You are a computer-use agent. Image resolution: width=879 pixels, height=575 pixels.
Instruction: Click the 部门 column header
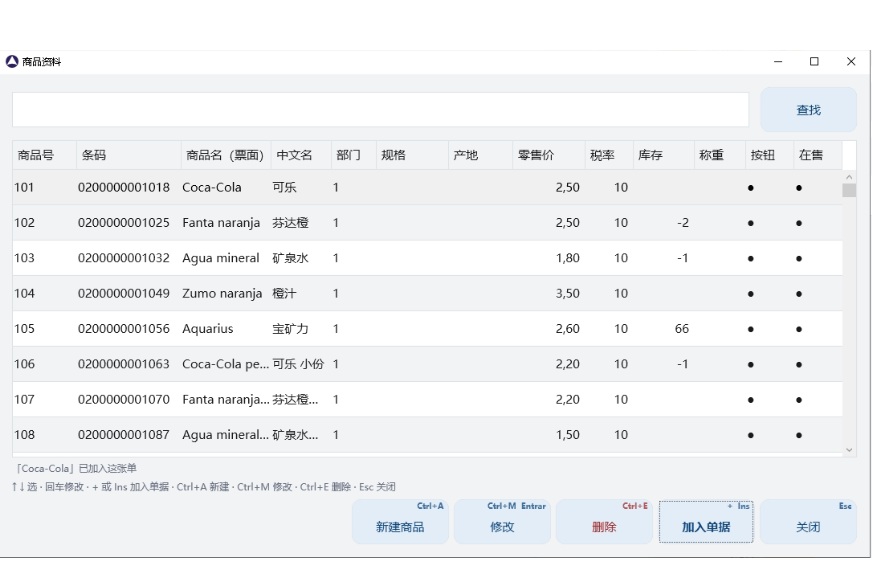pos(354,155)
